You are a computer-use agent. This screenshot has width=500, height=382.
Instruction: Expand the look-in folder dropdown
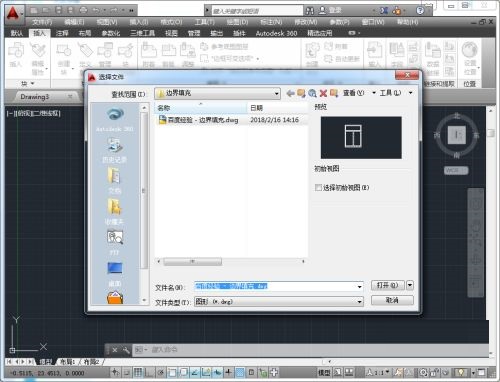(x=276, y=94)
